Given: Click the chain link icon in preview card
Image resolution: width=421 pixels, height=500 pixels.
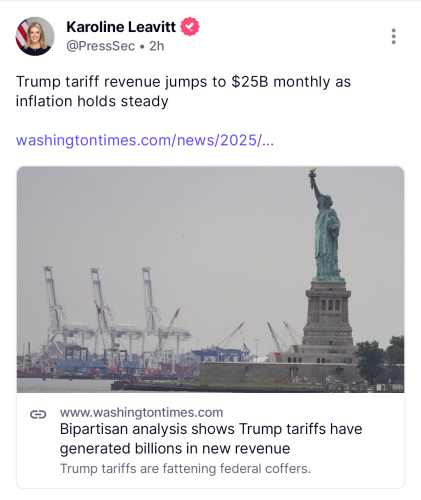Looking at the screenshot, I should (38, 414).
